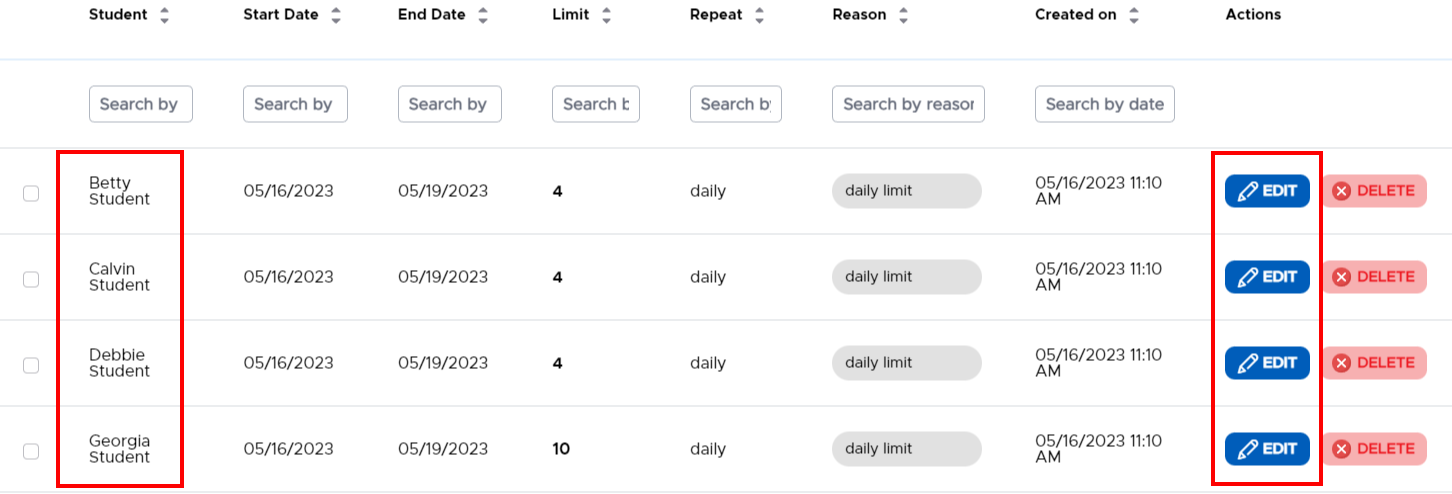This screenshot has height=494, width=1452.
Task: Sort by Created on arrows
Action: (x=1133, y=15)
